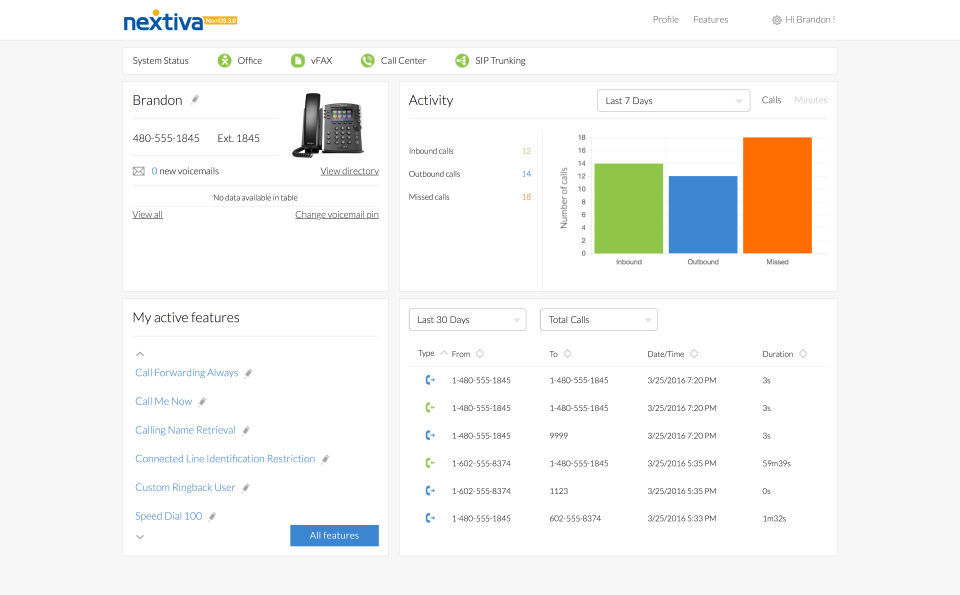Open Change voicemail pin link
Viewport: 960px width, 595px height.
(x=337, y=215)
